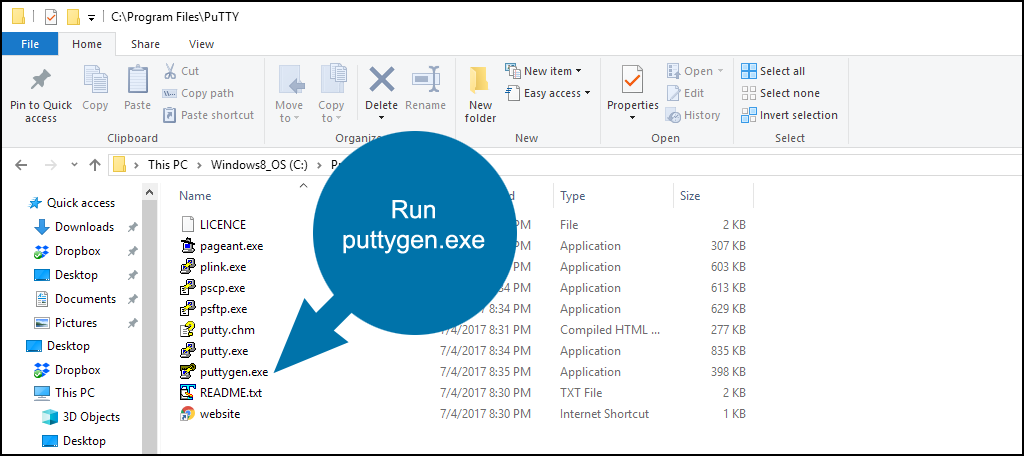
Task: Click the website Chrome shortcut icon
Action: (x=188, y=414)
